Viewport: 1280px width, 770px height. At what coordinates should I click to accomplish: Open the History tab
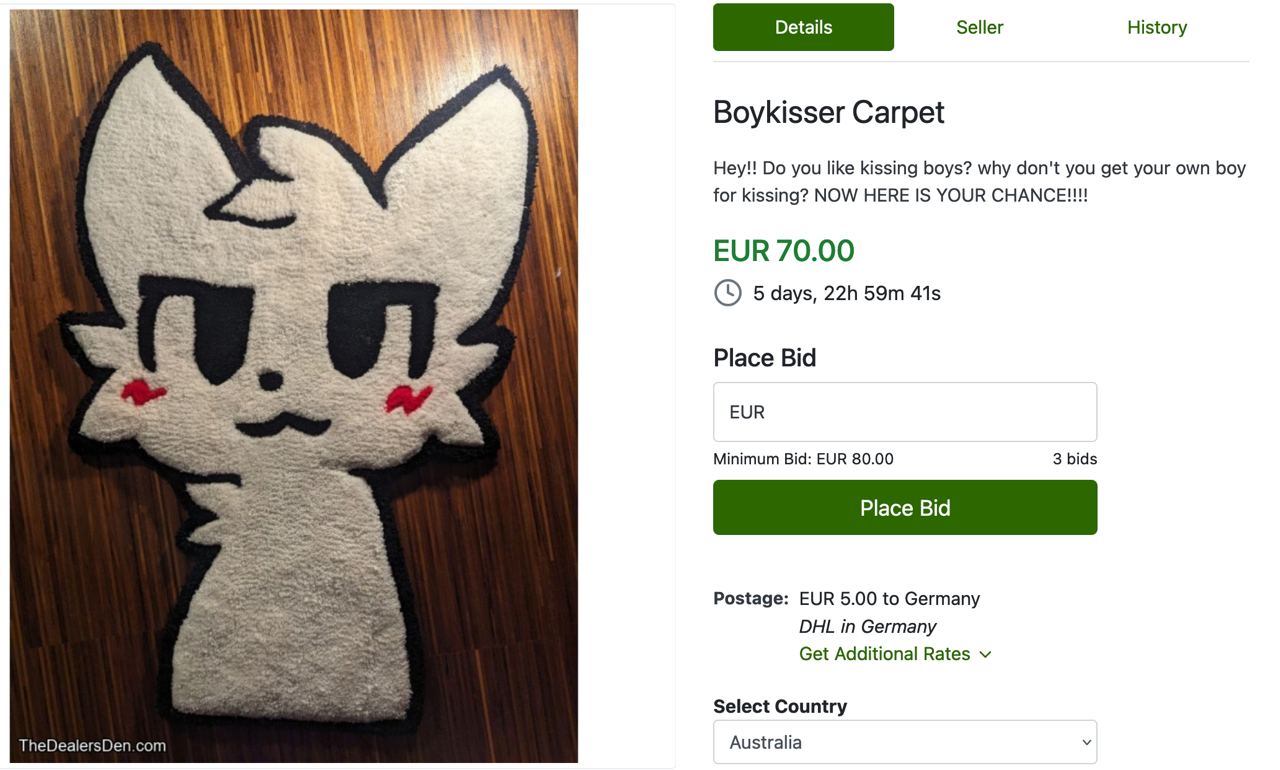click(x=1156, y=27)
